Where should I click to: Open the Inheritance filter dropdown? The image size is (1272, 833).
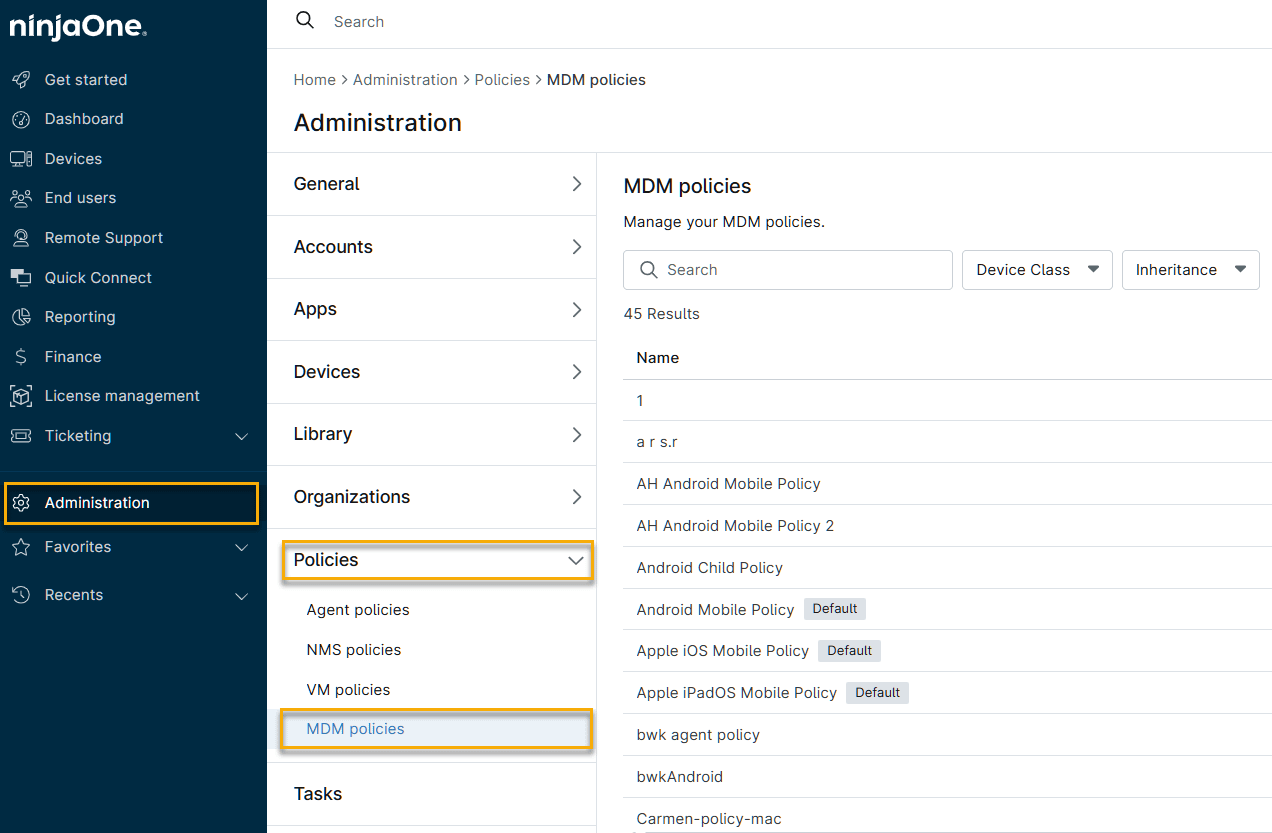tap(1190, 270)
